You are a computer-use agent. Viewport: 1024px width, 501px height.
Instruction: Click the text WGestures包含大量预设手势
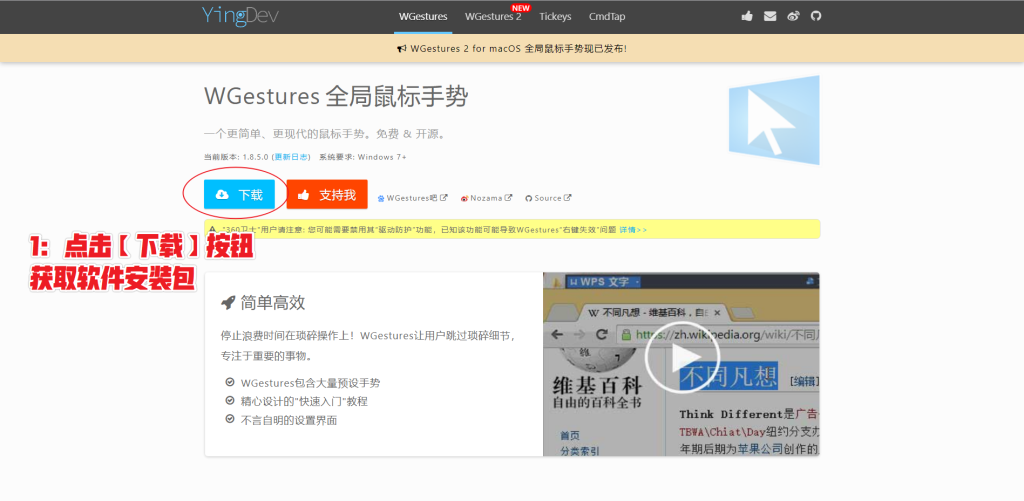(x=310, y=383)
